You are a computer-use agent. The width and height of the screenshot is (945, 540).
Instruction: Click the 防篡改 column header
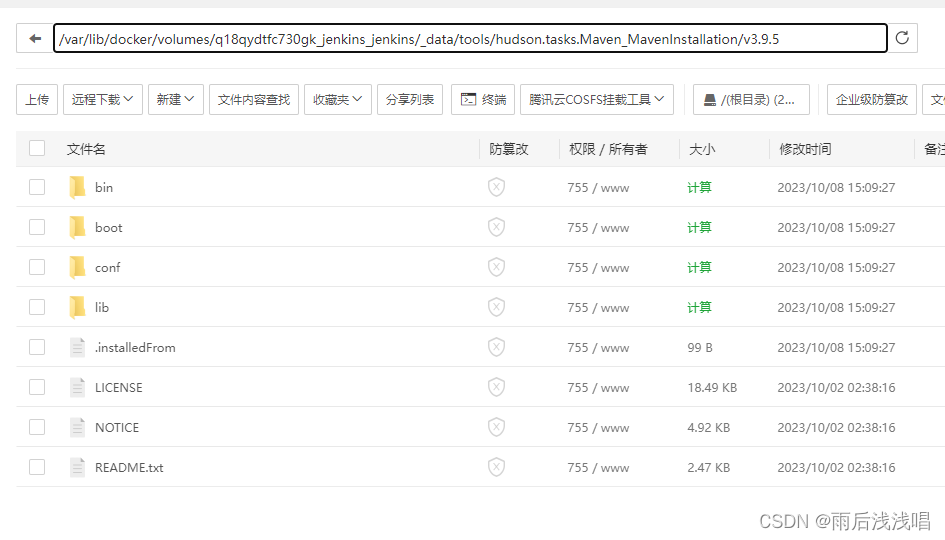point(509,149)
